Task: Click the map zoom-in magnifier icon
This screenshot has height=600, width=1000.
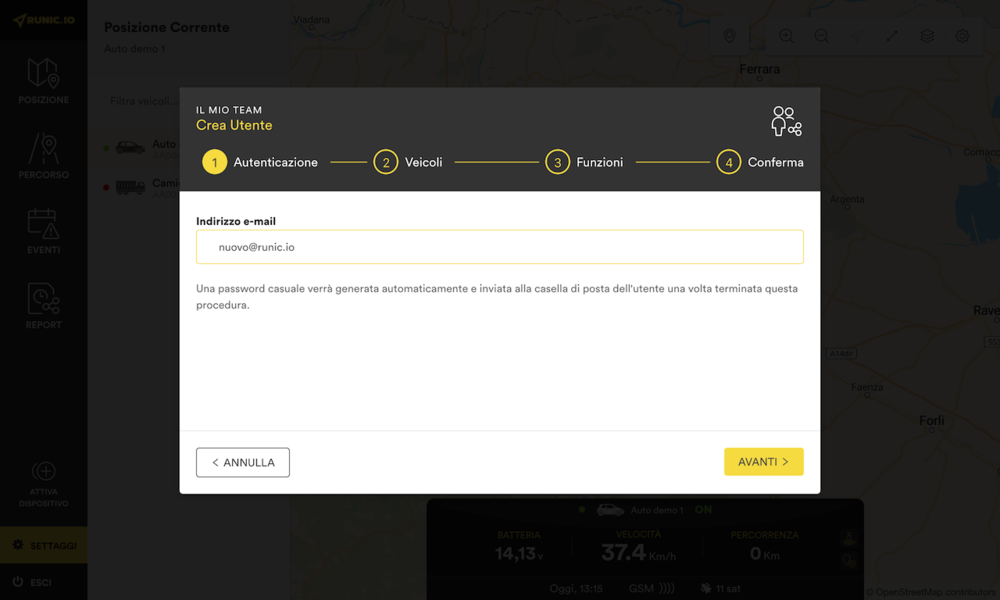Action: 786,36
